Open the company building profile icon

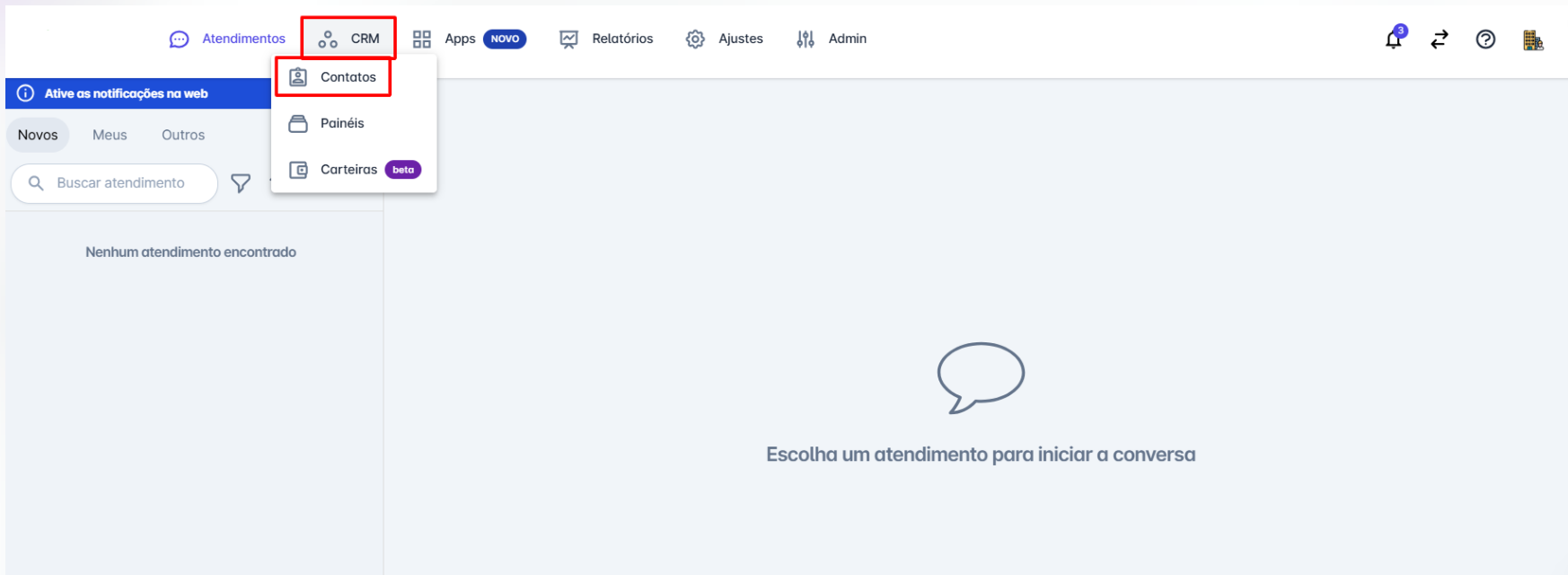(1532, 40)
